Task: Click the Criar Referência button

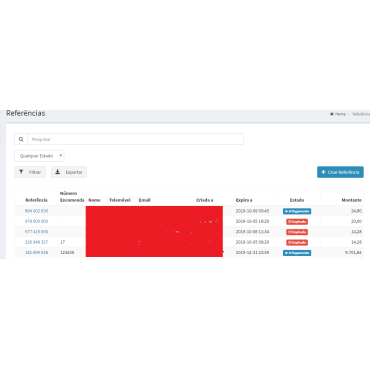Action: pyautogui.click(x=340, y=172)
